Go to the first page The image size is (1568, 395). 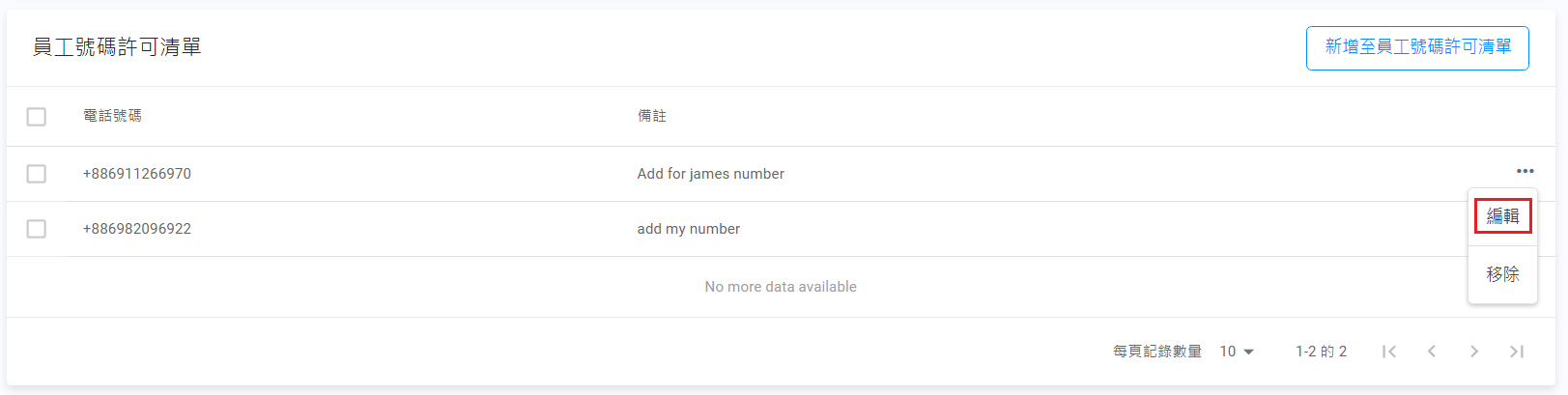click(1388, 352)
